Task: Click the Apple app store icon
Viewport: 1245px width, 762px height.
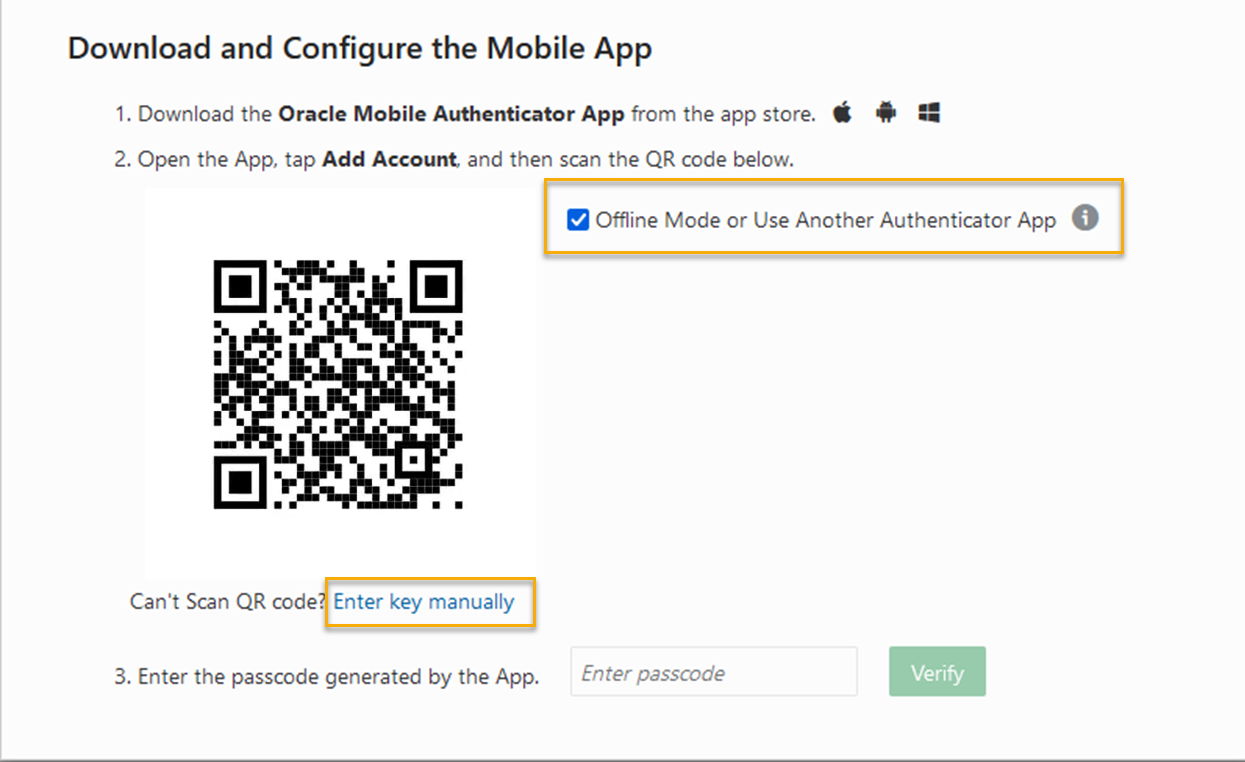Action: [843, 113]
